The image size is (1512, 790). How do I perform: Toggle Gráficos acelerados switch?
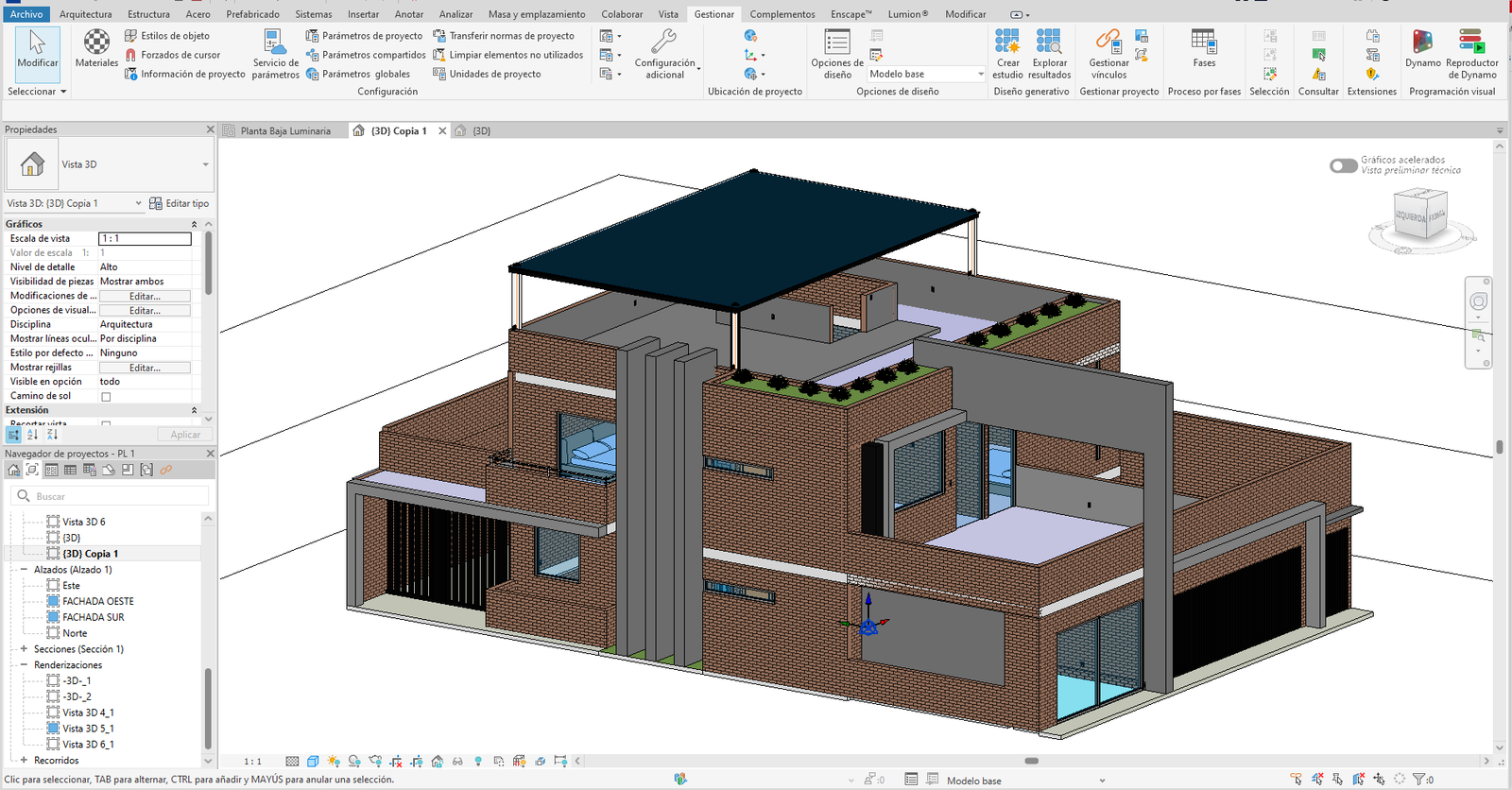pos(1343,165)
